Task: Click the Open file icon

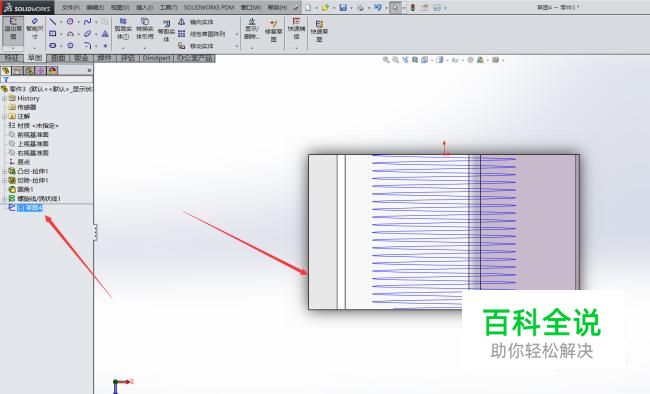Action: click(x=325, y=7)
